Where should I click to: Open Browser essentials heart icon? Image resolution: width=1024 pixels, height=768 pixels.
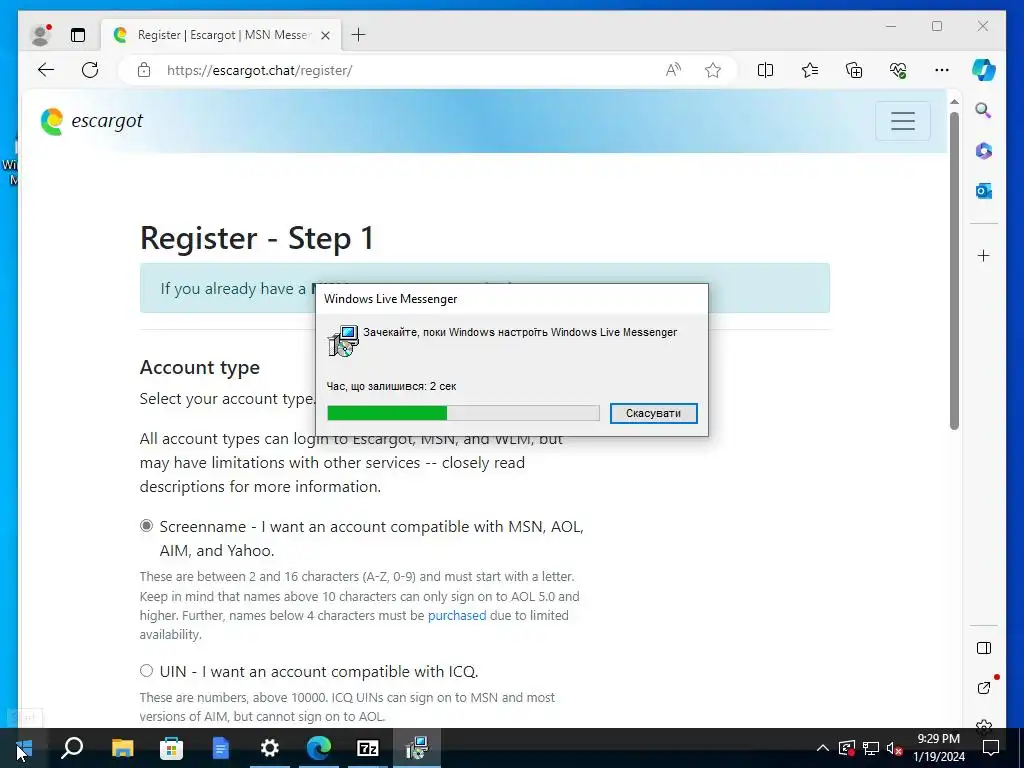tap(898, 70)
